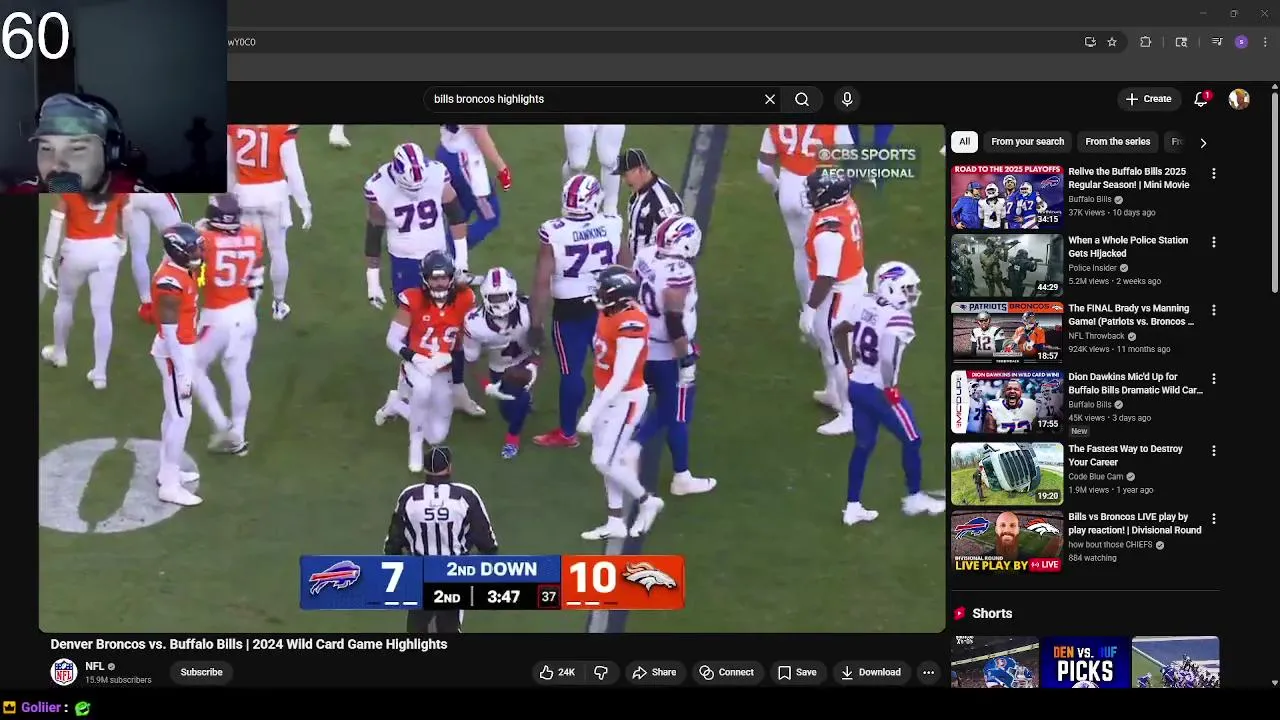Start voice search with the microphone icon
This screenshot has width=1280, height=720.
[x=847, y=99]
